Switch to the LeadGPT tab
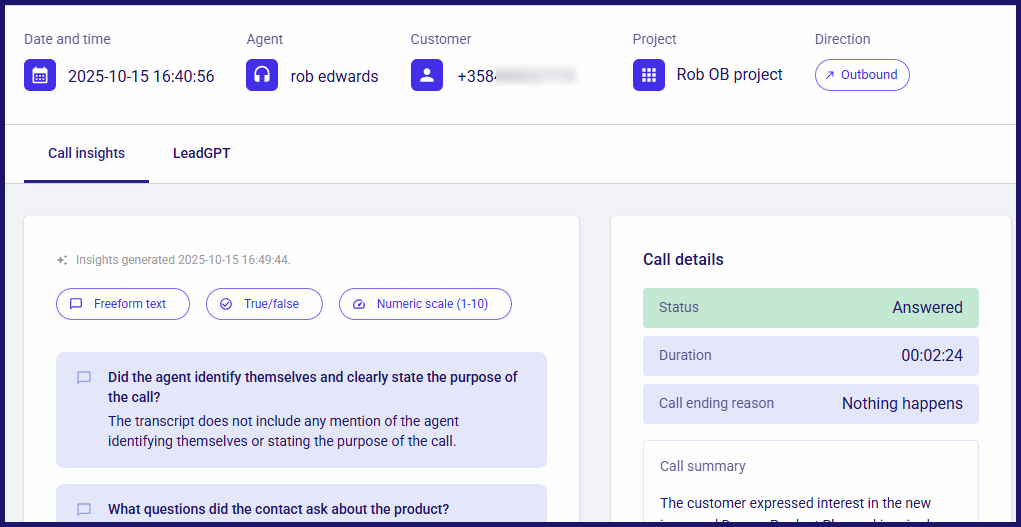Screen dimensions: 1021x527 [201, 154]
